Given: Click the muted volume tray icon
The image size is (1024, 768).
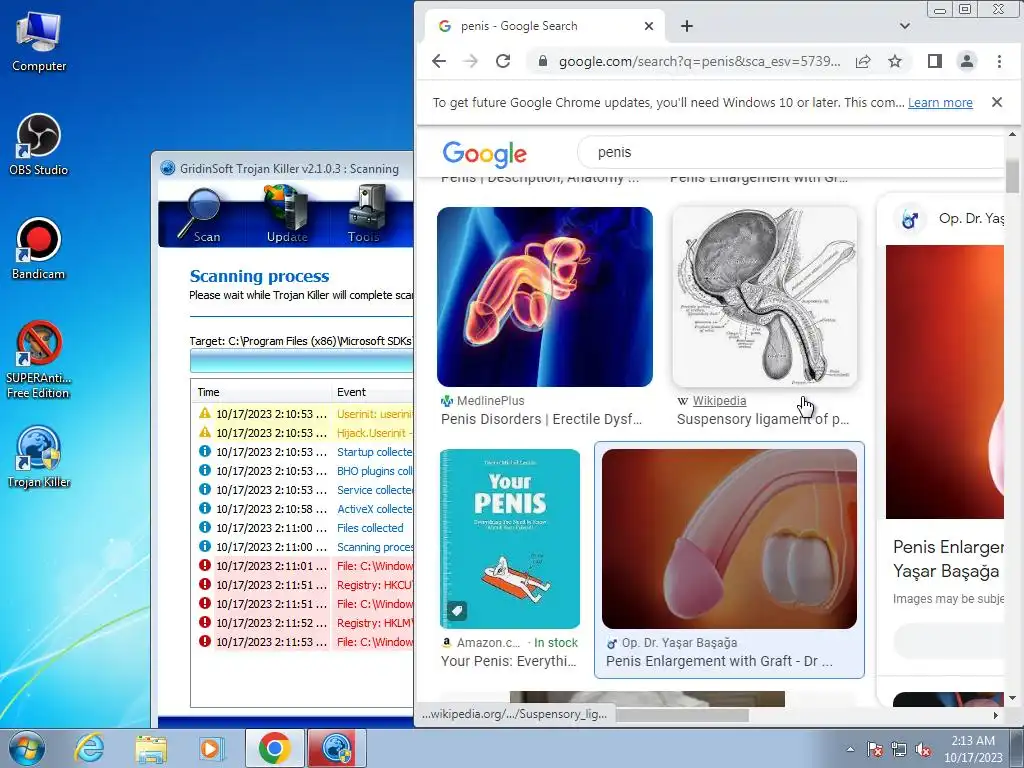Looking at the screenshot, I should pyautogui.click(x=923, y=749).
